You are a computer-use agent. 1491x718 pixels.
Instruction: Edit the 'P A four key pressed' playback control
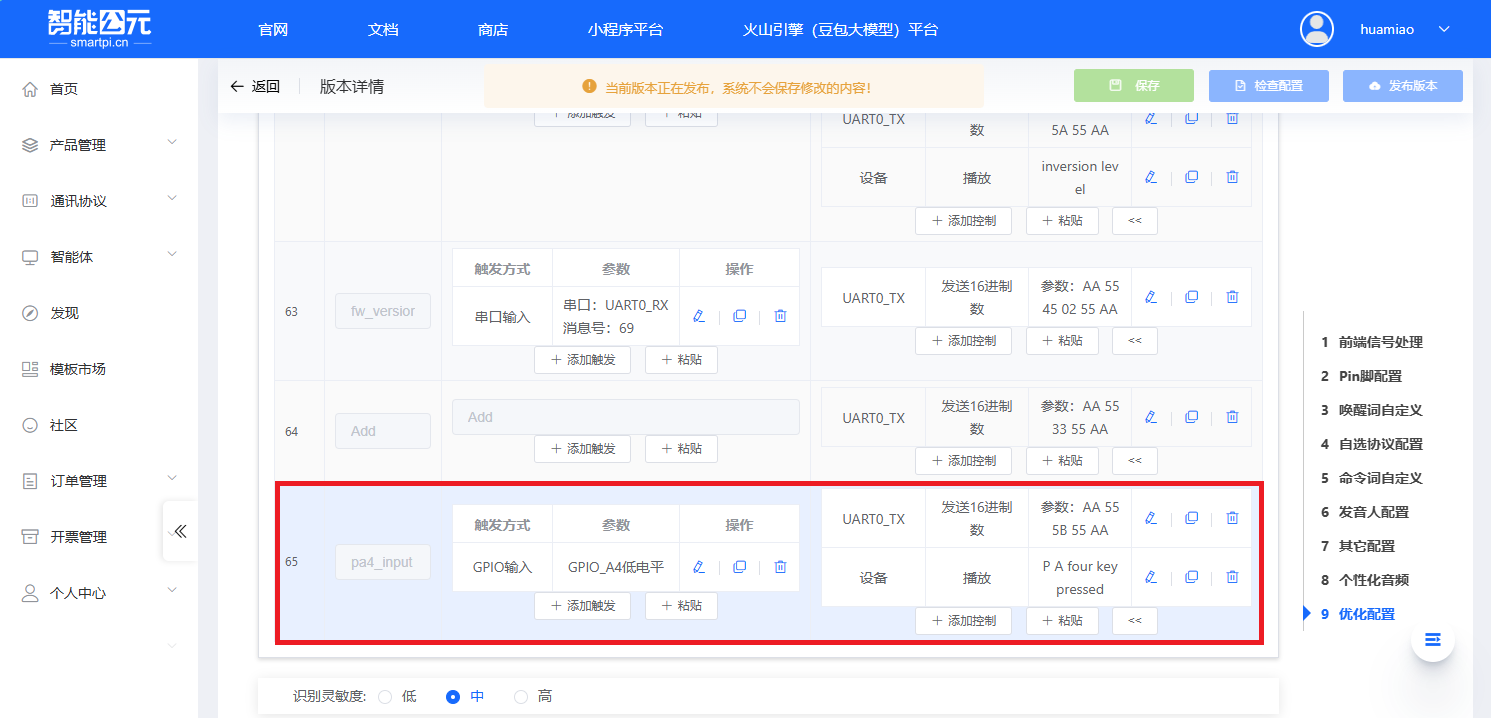[1151, 577]
